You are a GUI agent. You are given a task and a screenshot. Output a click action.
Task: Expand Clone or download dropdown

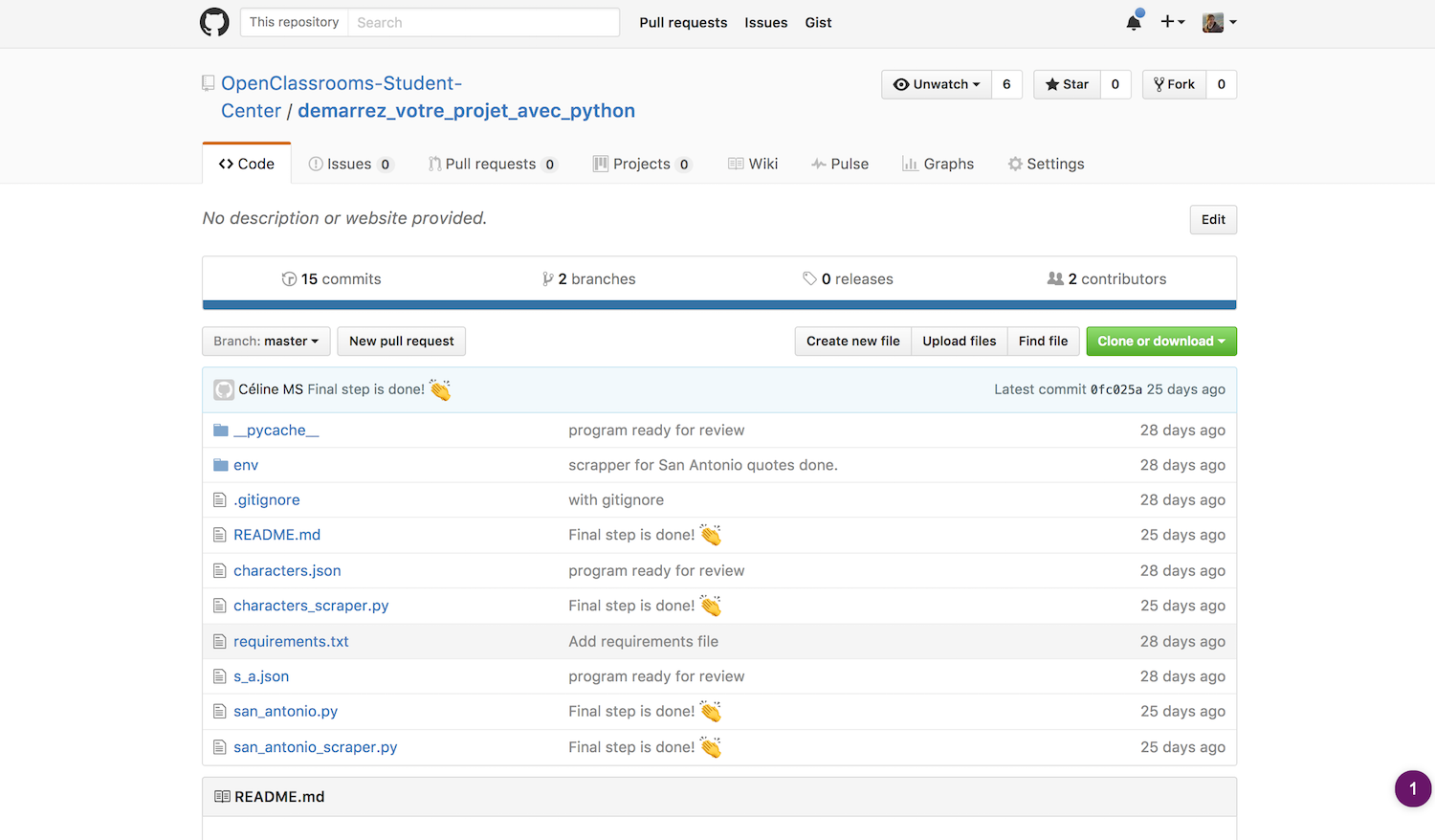(1161, 342)
